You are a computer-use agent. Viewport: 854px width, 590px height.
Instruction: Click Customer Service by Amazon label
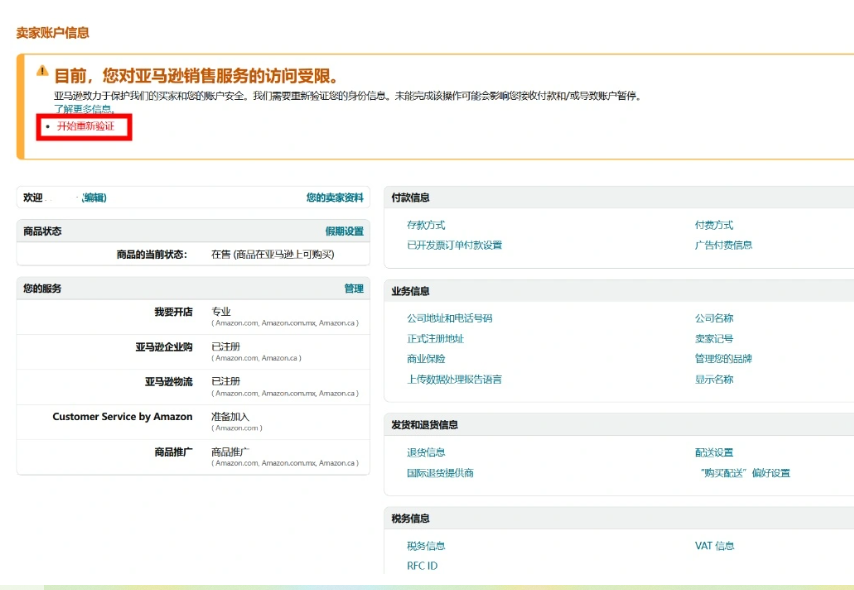(123, 417)
